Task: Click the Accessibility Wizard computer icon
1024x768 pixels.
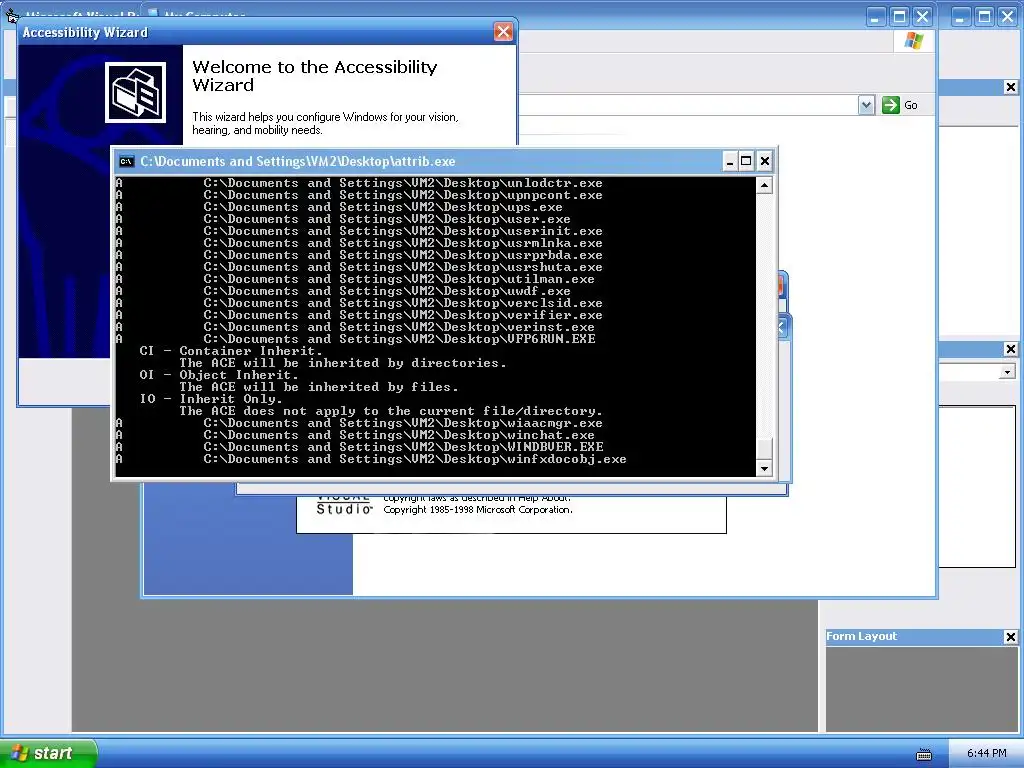Action: coord(136,92)
